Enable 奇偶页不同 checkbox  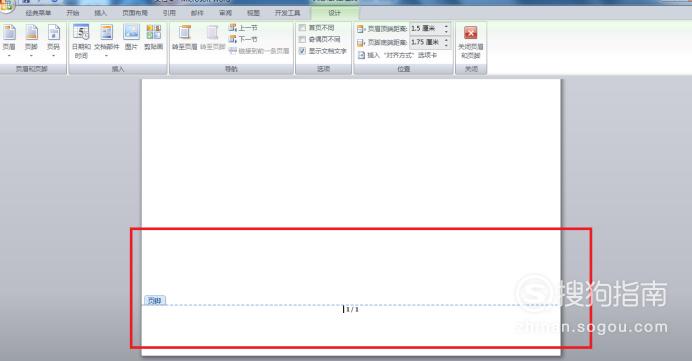[302, 39]
